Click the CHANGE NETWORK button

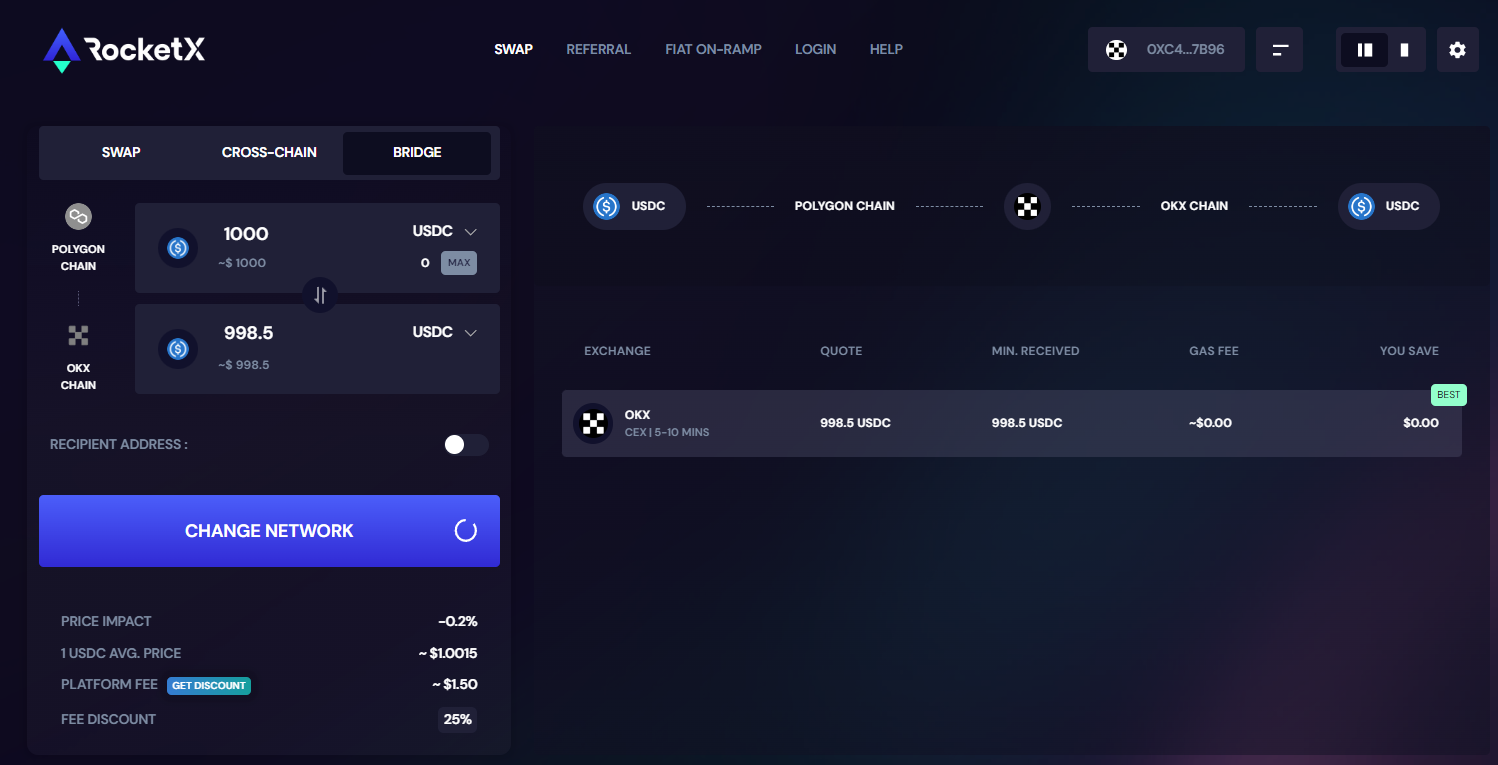point(269,531)
